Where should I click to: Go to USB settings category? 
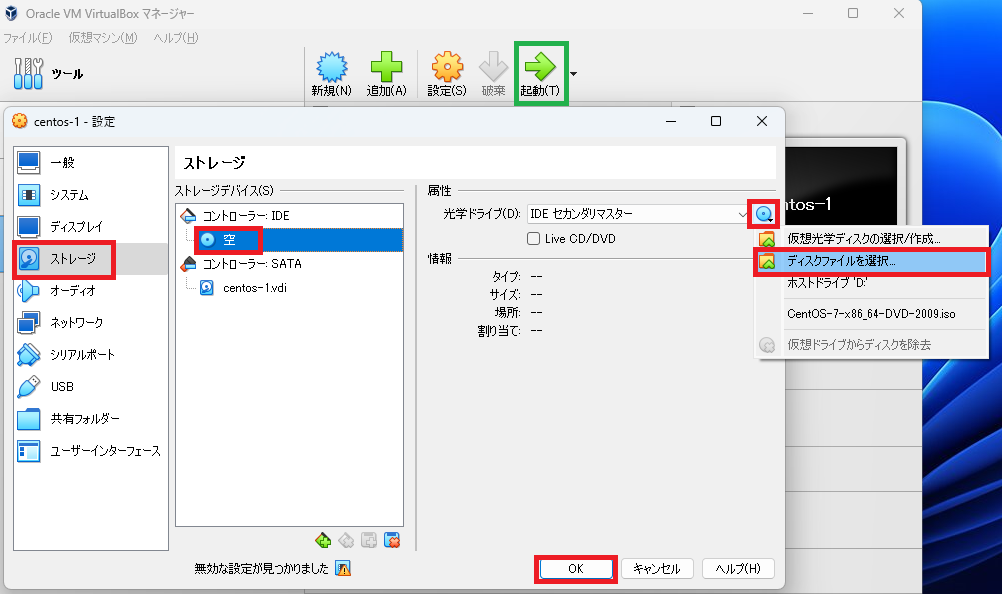pyautogui.click(x=91, y=386)
